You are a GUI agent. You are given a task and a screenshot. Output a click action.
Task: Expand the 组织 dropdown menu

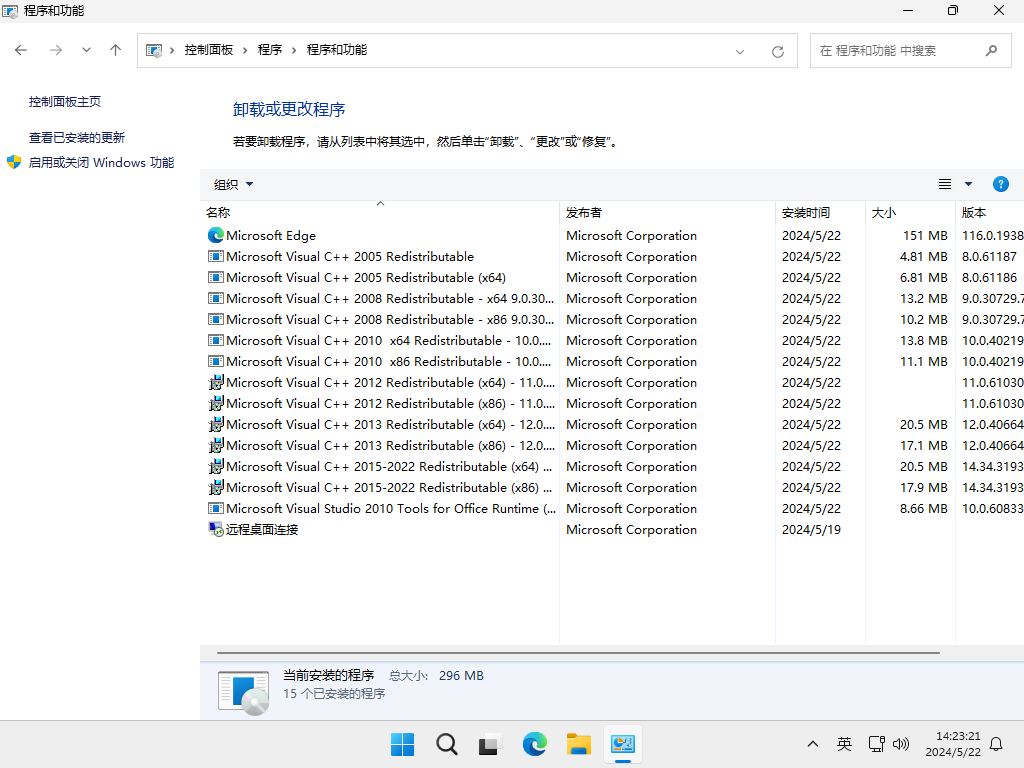pos(234,184)
